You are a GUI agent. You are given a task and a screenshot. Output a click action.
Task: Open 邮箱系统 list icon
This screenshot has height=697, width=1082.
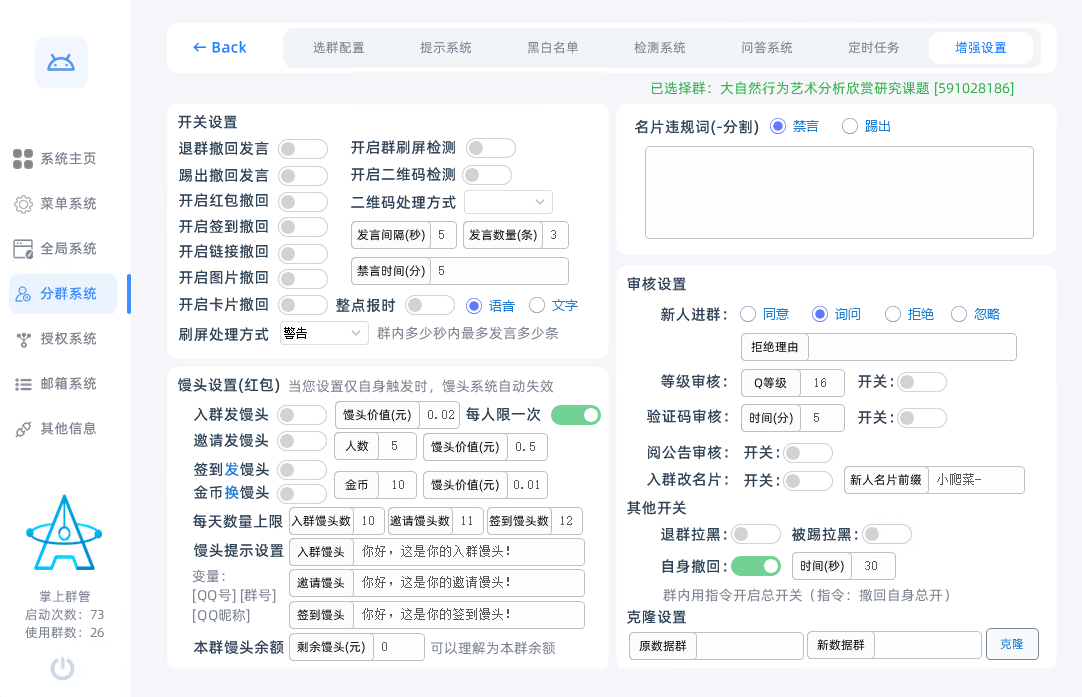23,384
